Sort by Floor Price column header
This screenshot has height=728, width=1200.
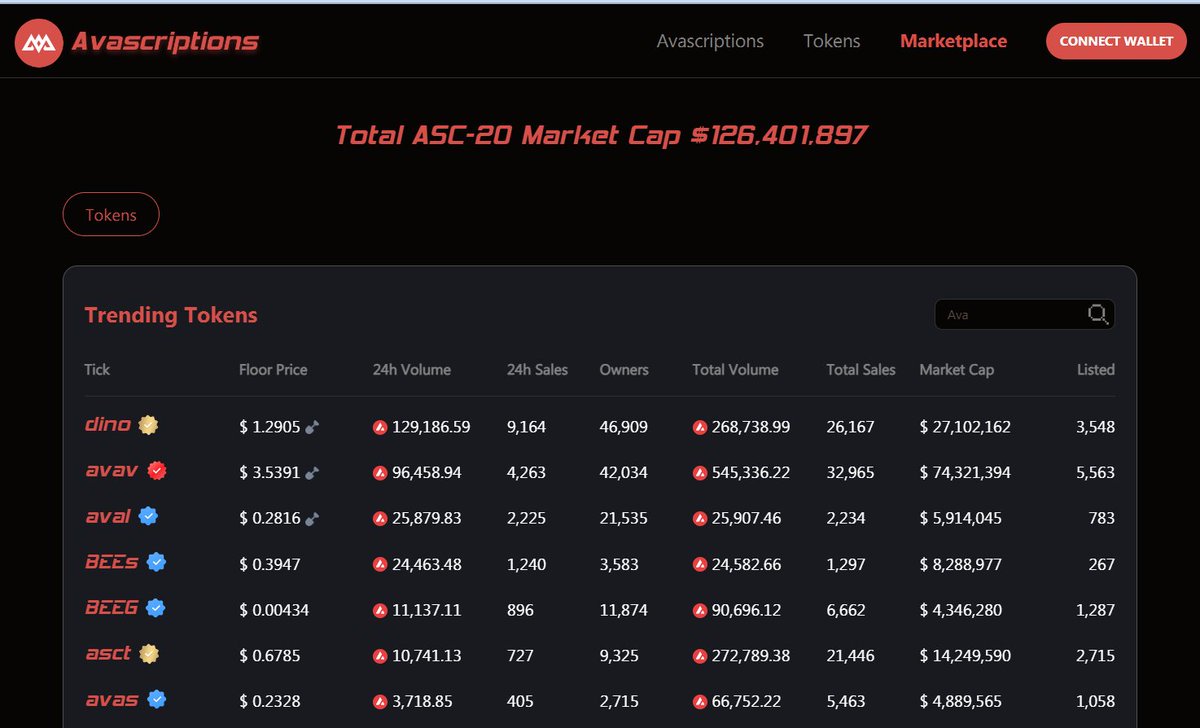(273, 369)
